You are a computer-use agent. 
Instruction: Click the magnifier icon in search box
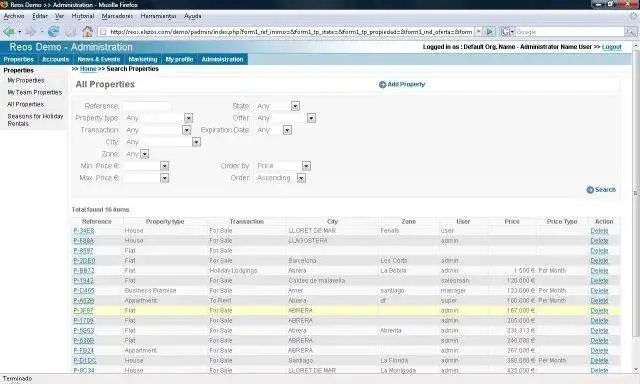(x=631, y=31)
